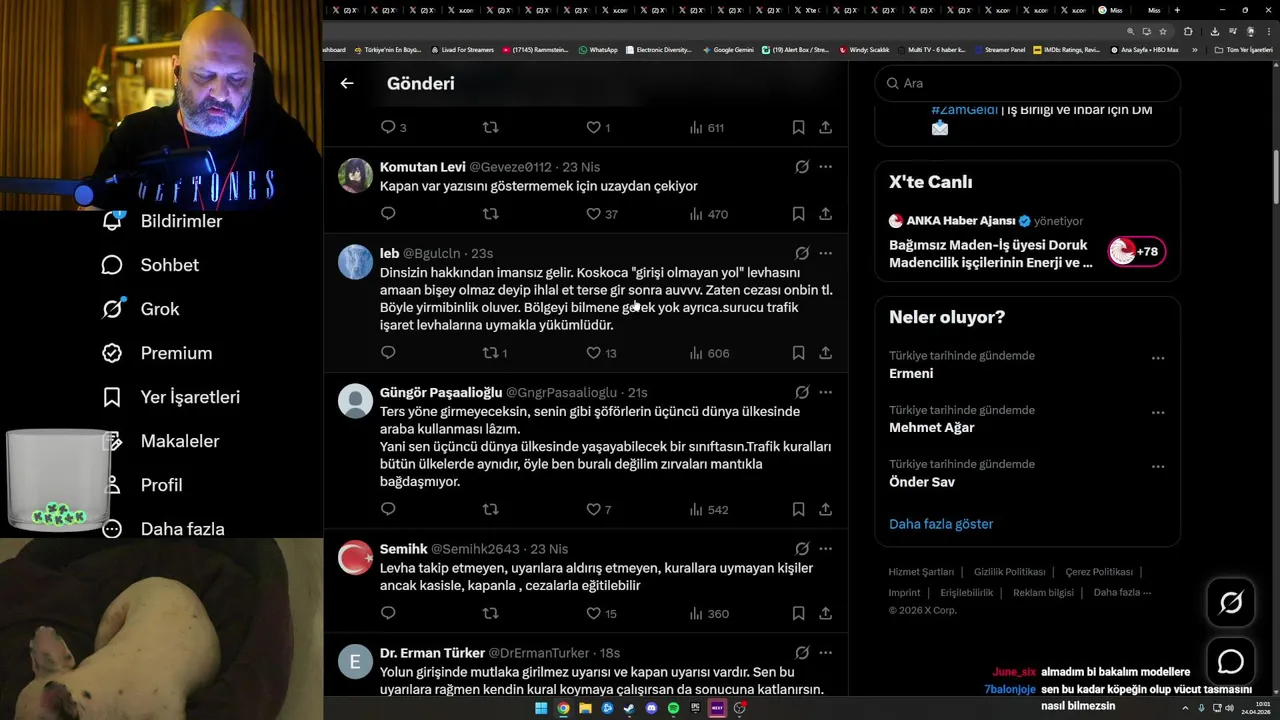Open more options for Dr. Erman Türker's post
The height and width of the screenshot is (720, 1280).
(825, 652)
